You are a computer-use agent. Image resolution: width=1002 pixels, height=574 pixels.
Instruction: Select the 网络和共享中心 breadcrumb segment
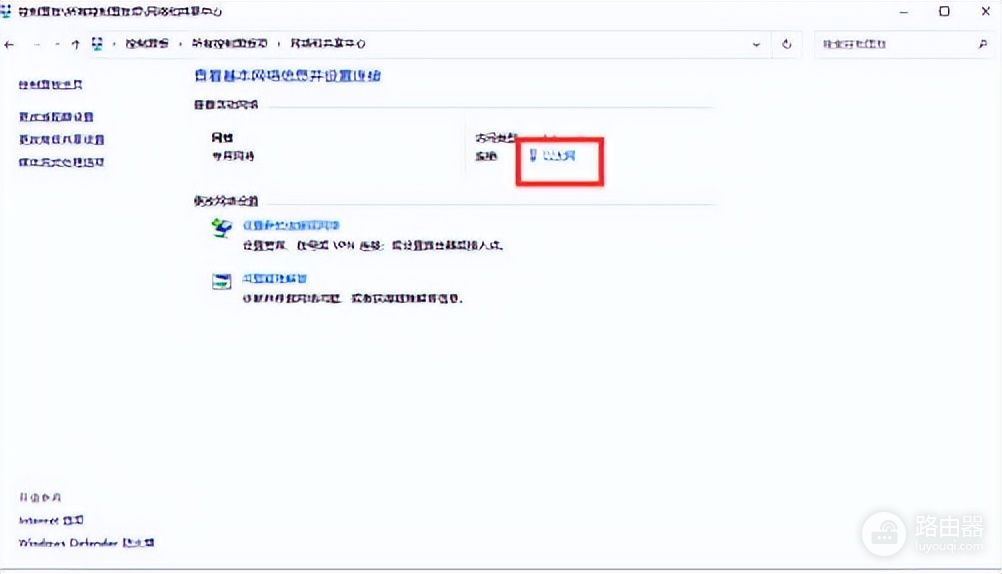[x=327, y=43]
